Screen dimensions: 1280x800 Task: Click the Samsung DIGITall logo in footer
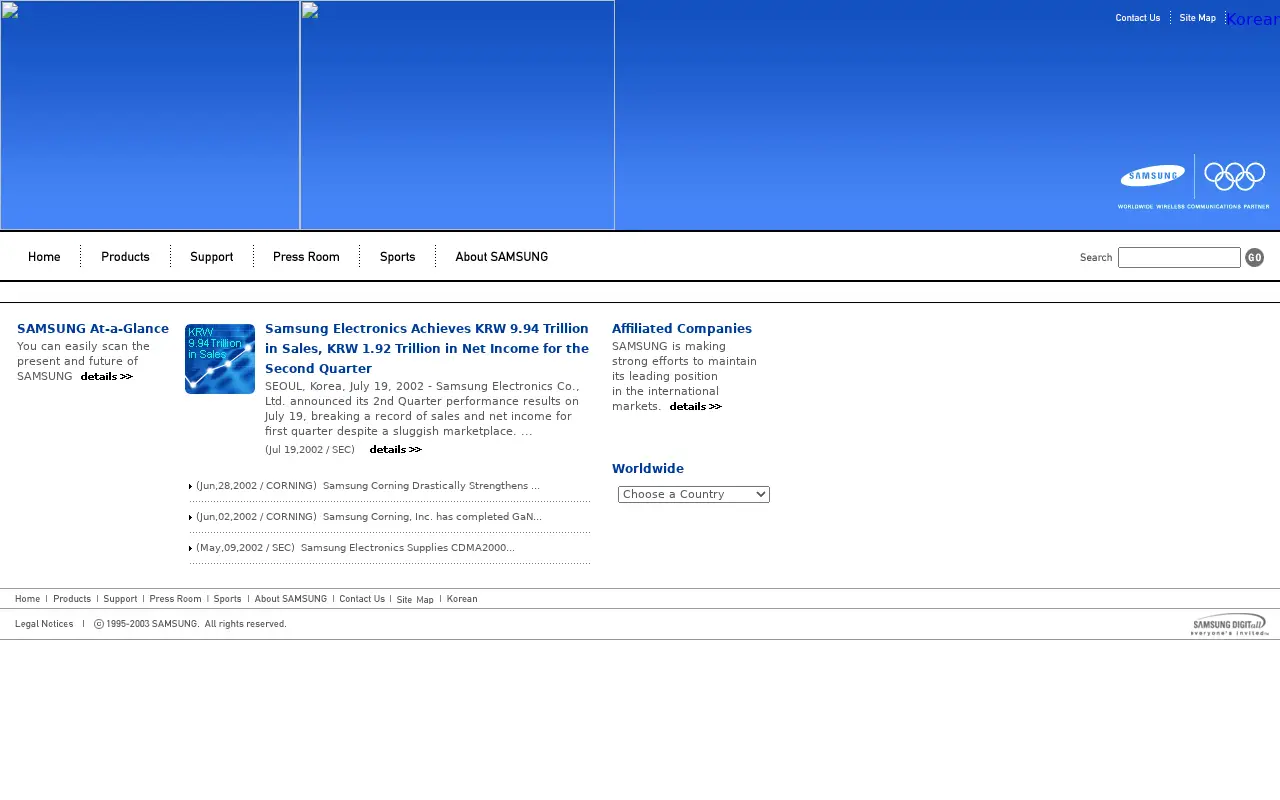1229,625
